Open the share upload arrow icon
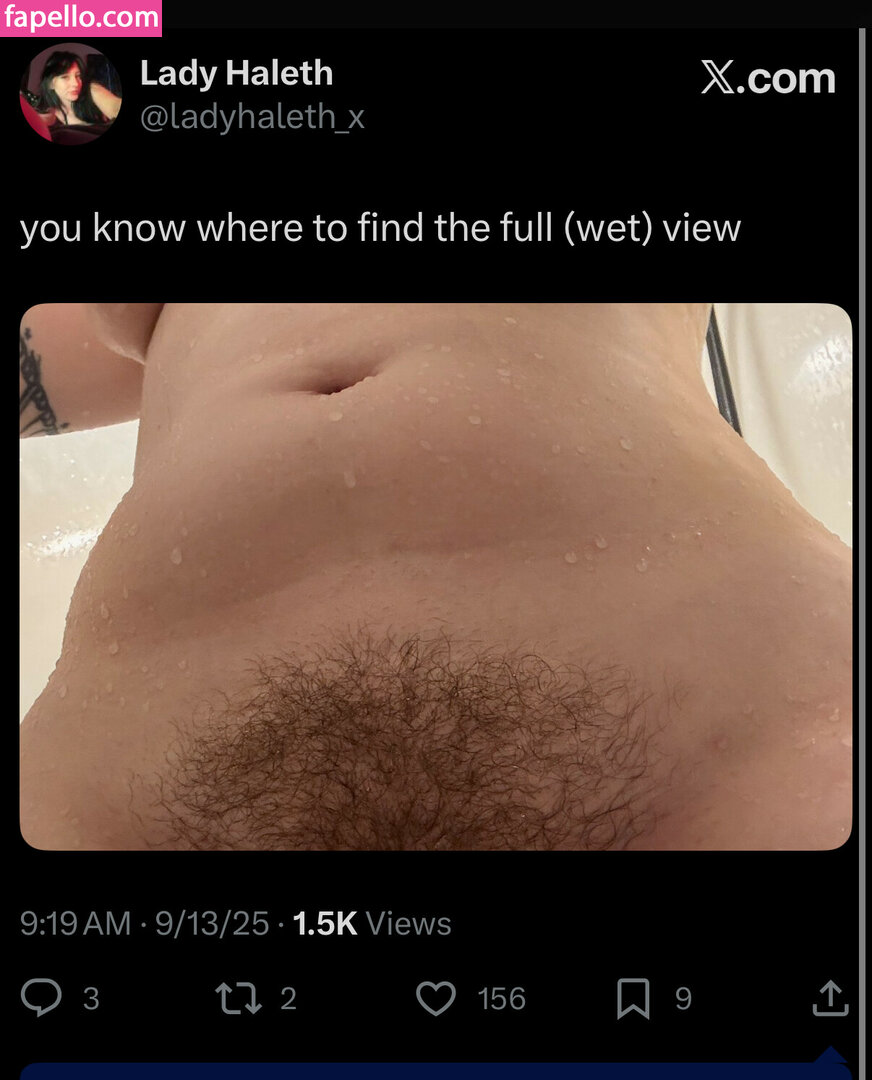Image resolution: width=872 pixels, height=1080 pixels. [830, 998]
